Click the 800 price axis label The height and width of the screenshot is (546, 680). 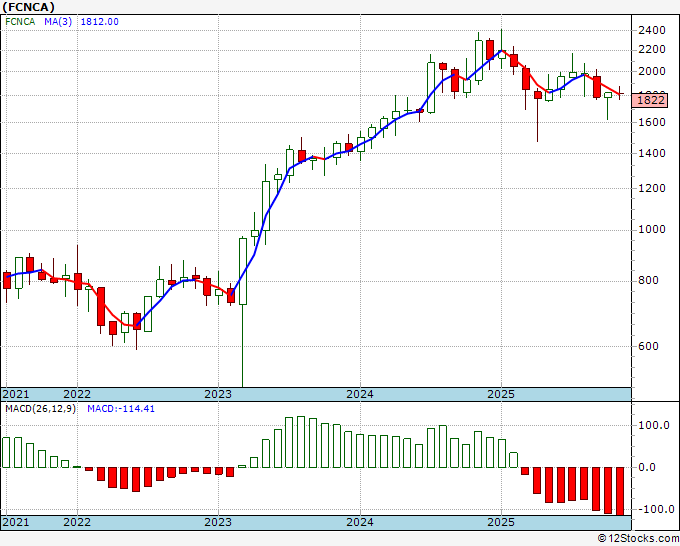pos(648,281)
